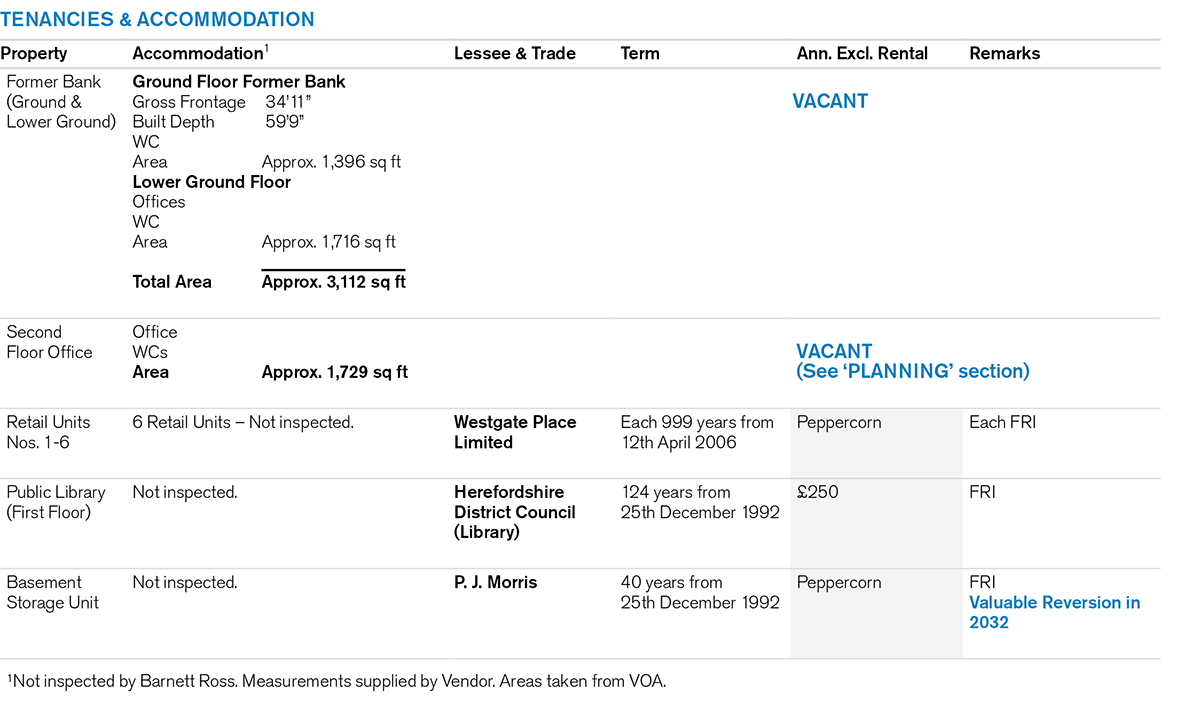This screenshot has height=705, width=1200.
Task: Click the £250 rental amount
Action: pos(820,492)
